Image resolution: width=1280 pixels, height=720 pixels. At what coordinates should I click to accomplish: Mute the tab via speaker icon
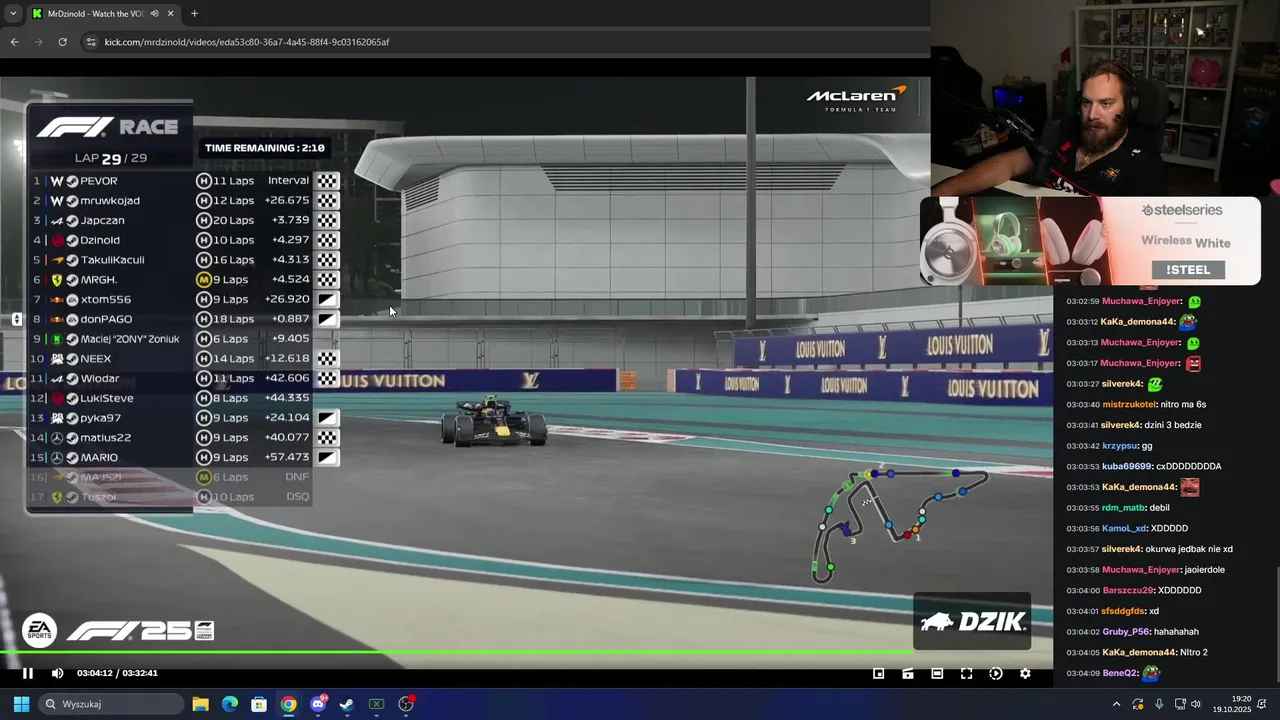coord(154,14)
